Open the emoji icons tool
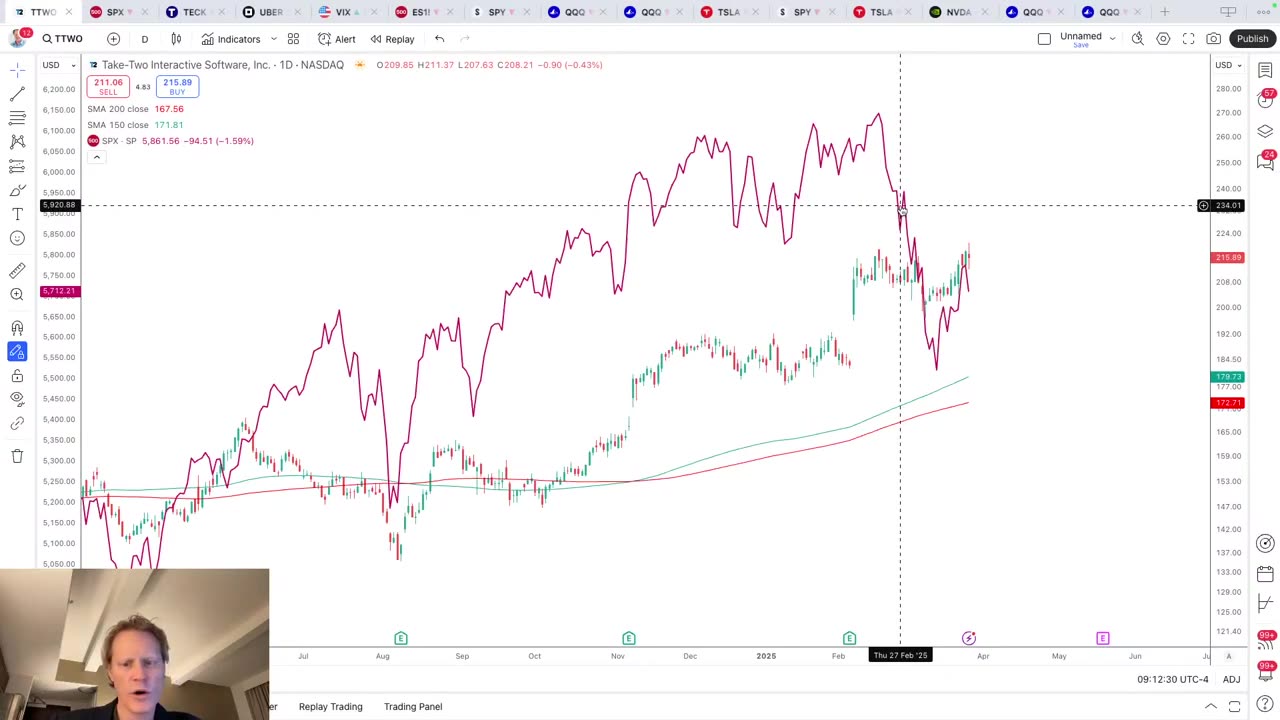Screen dimensions: 1280x720 click(x=17, y=238)
